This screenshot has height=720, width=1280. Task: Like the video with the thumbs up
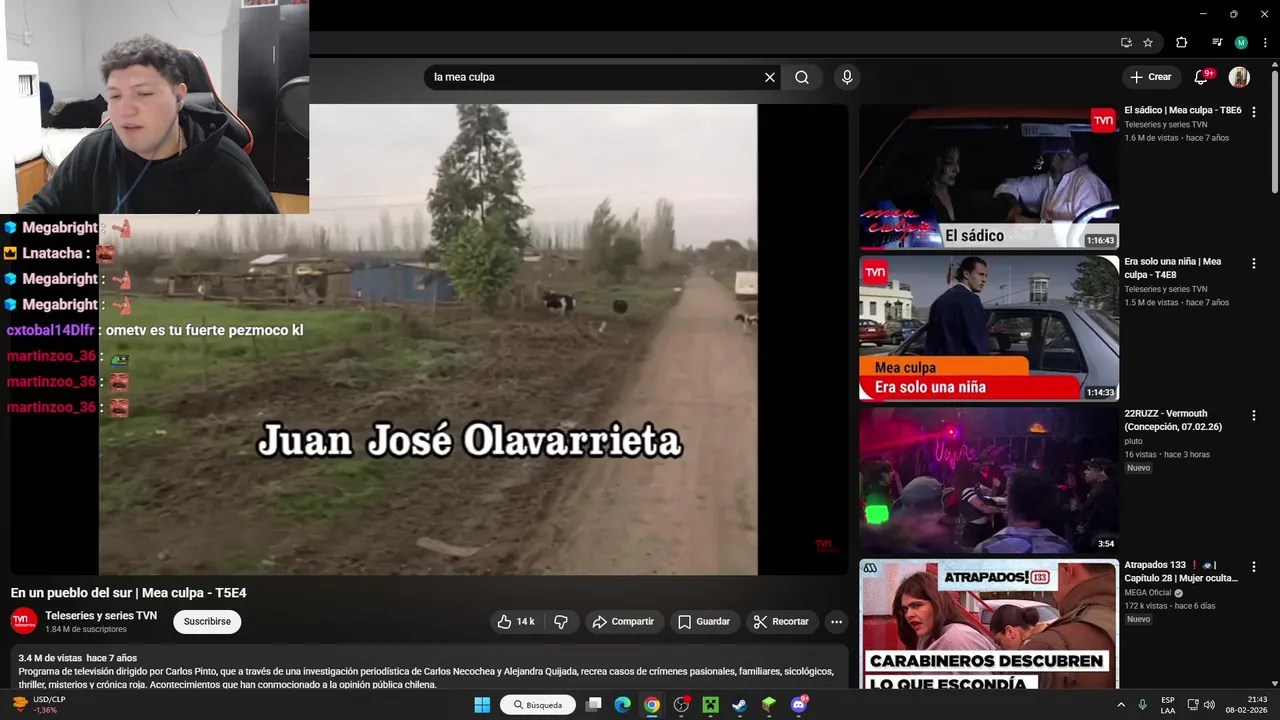pos(515,622)
